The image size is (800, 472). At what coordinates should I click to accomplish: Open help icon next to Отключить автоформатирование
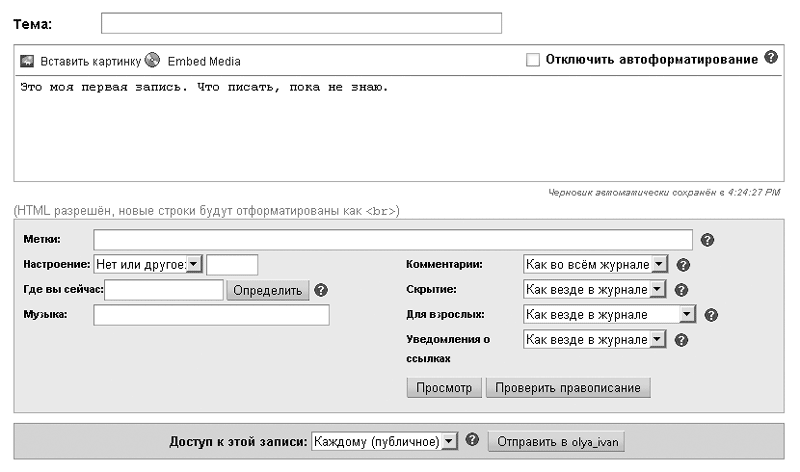click(771, 58)
